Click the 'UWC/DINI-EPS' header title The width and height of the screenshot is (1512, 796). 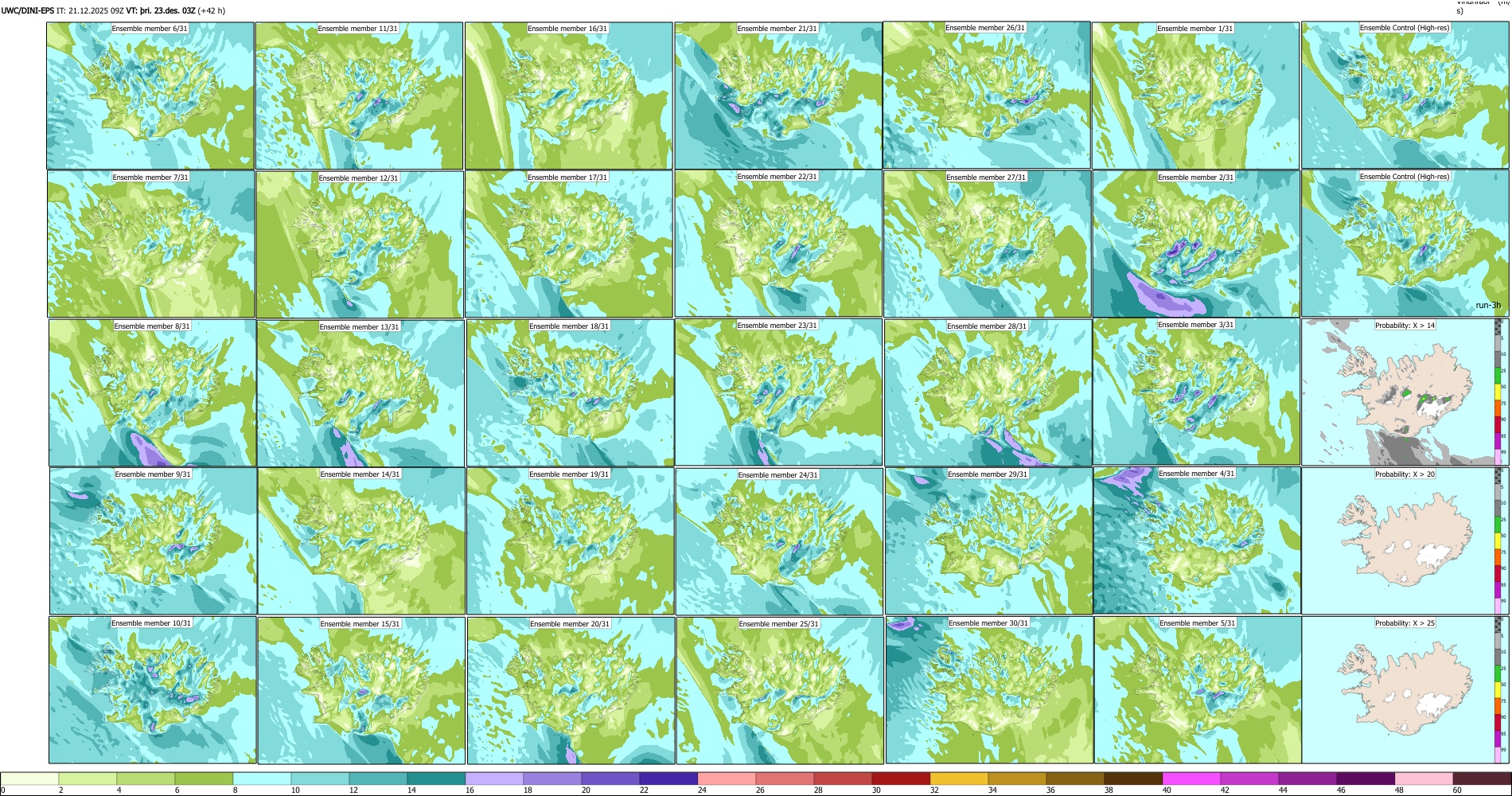tap(28, 11)
